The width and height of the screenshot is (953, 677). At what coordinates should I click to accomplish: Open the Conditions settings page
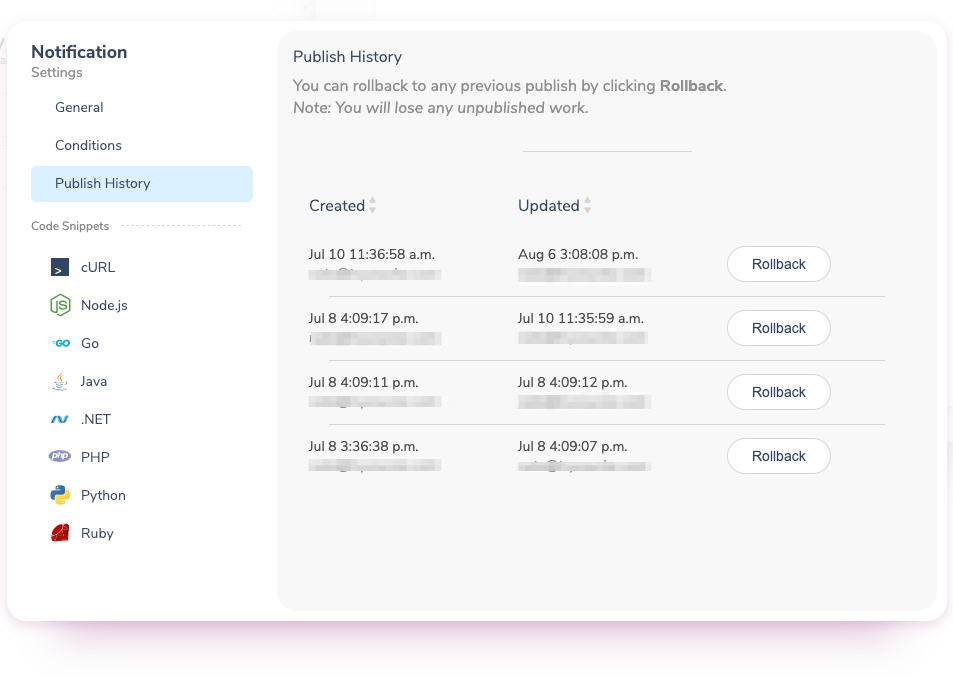click(x=88, y=145)
